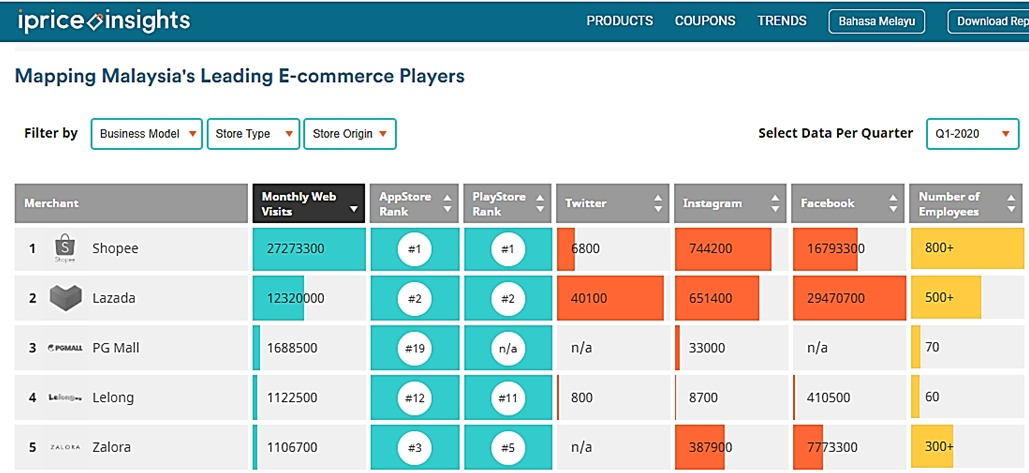Viewport: 1029px width, 473px height.
Task: Click the Shopee shopping bag logo
Action: coord(64,248)
